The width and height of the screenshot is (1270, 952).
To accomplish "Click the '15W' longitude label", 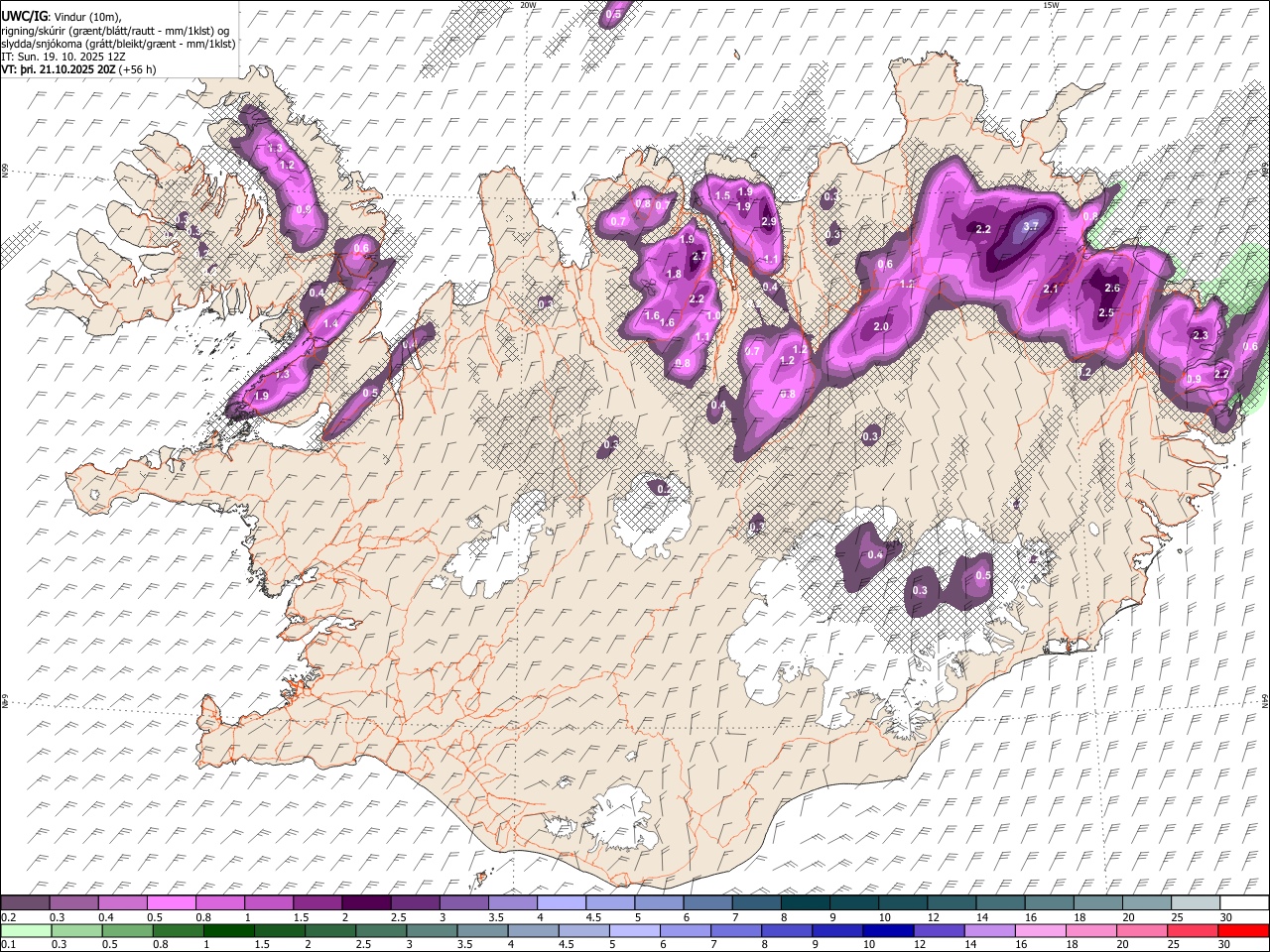I will point(1050,5).
